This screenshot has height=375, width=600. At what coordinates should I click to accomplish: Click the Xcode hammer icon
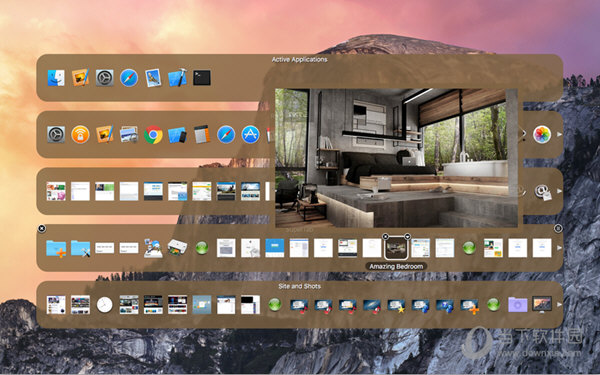click(177, 78)
